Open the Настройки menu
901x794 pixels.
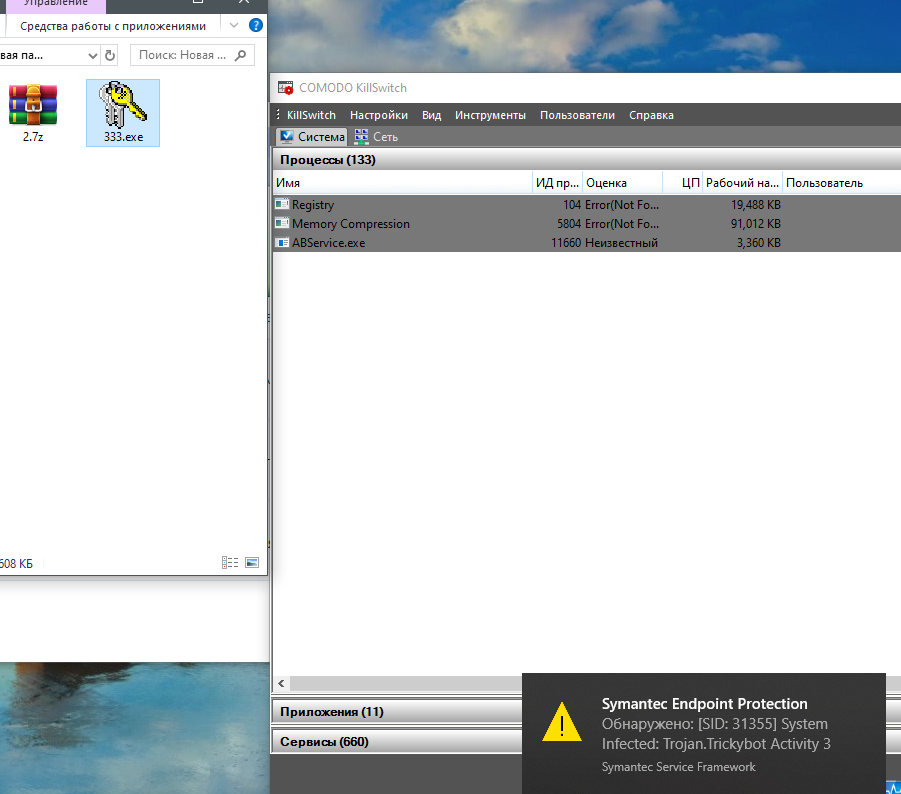point(379,115)
